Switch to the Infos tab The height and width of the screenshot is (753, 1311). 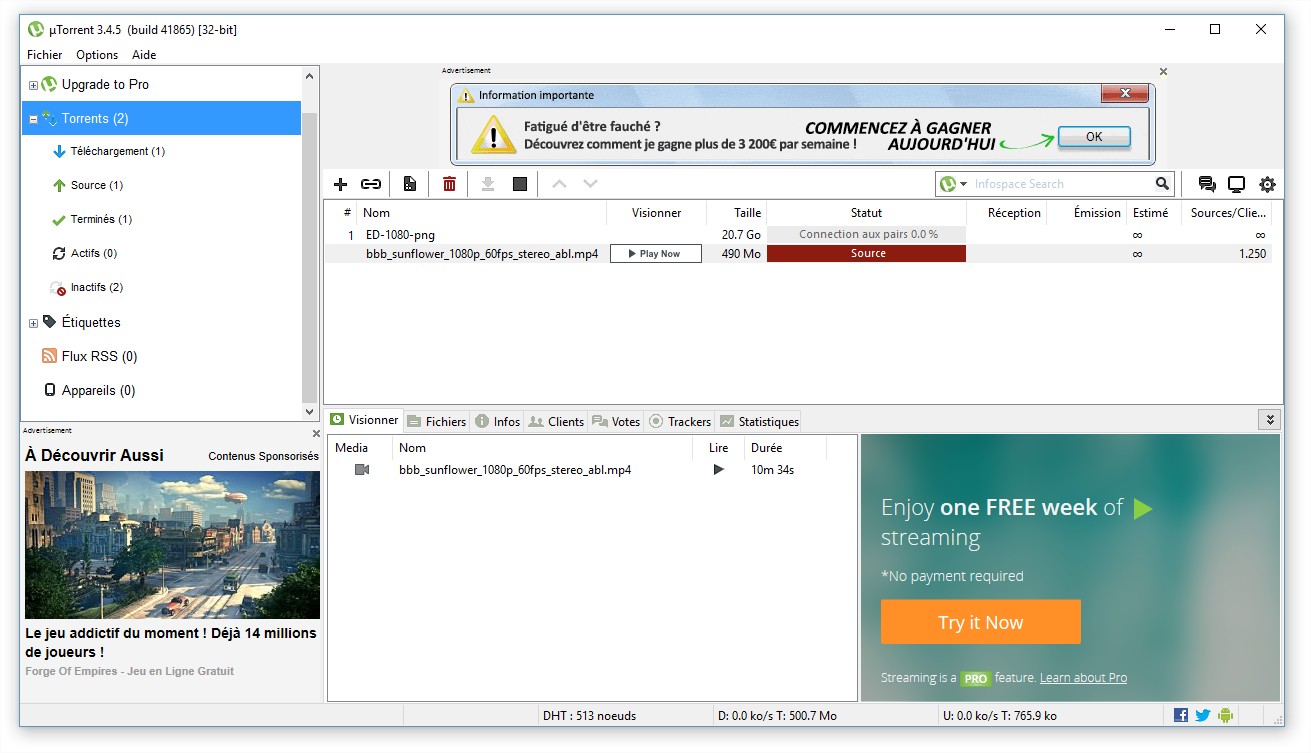tap(498, 421)
